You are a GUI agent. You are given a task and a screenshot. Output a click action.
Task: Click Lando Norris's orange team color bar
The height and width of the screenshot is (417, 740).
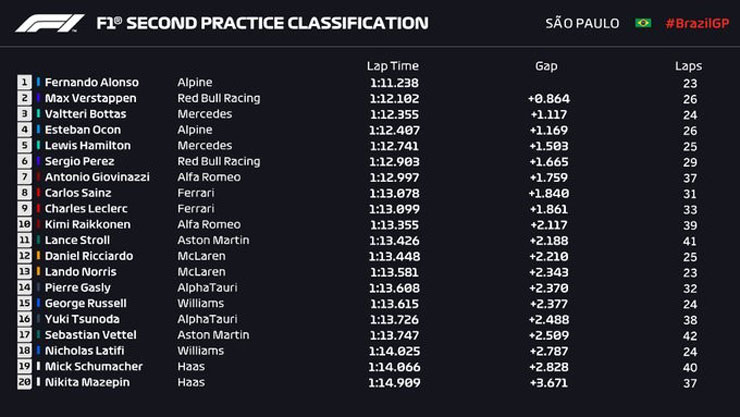(39, 272)
